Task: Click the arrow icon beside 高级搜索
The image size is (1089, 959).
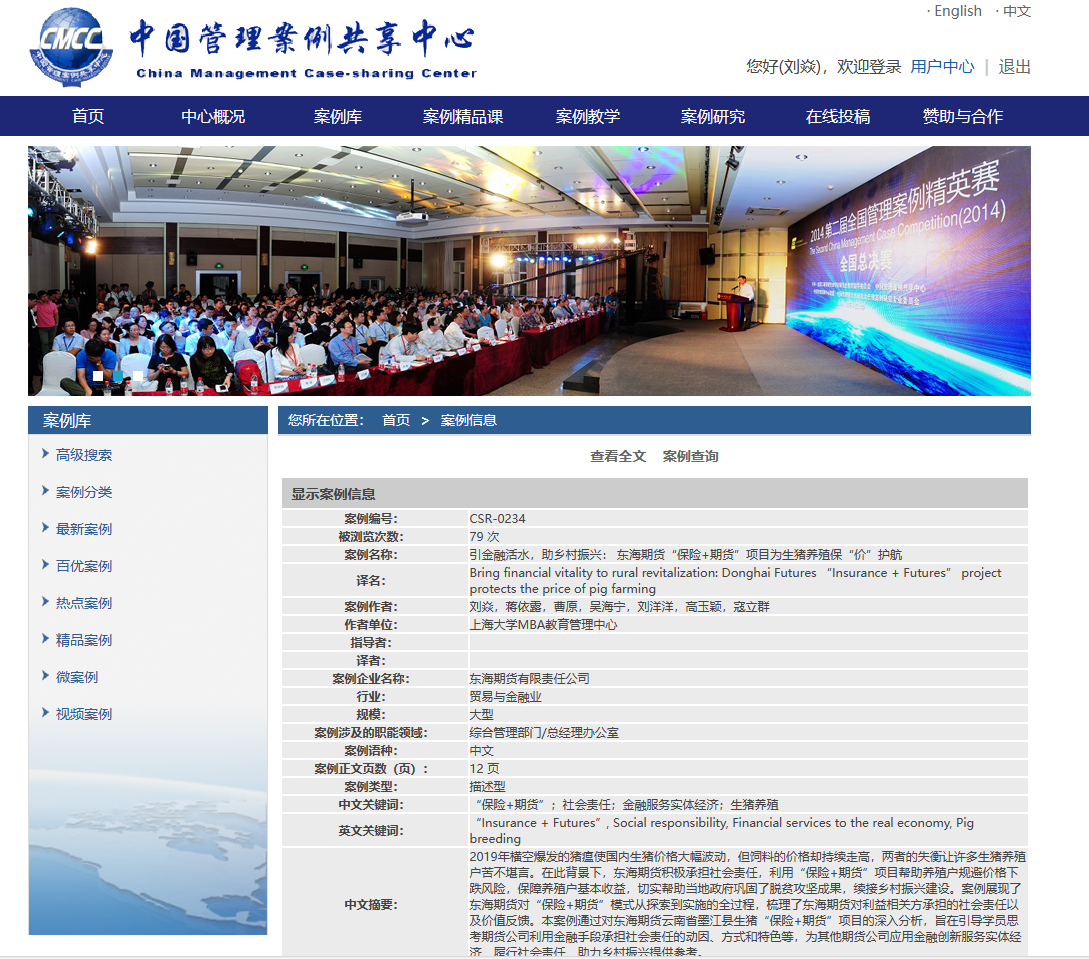Action: pyautogui.click(x=46, y=454)
